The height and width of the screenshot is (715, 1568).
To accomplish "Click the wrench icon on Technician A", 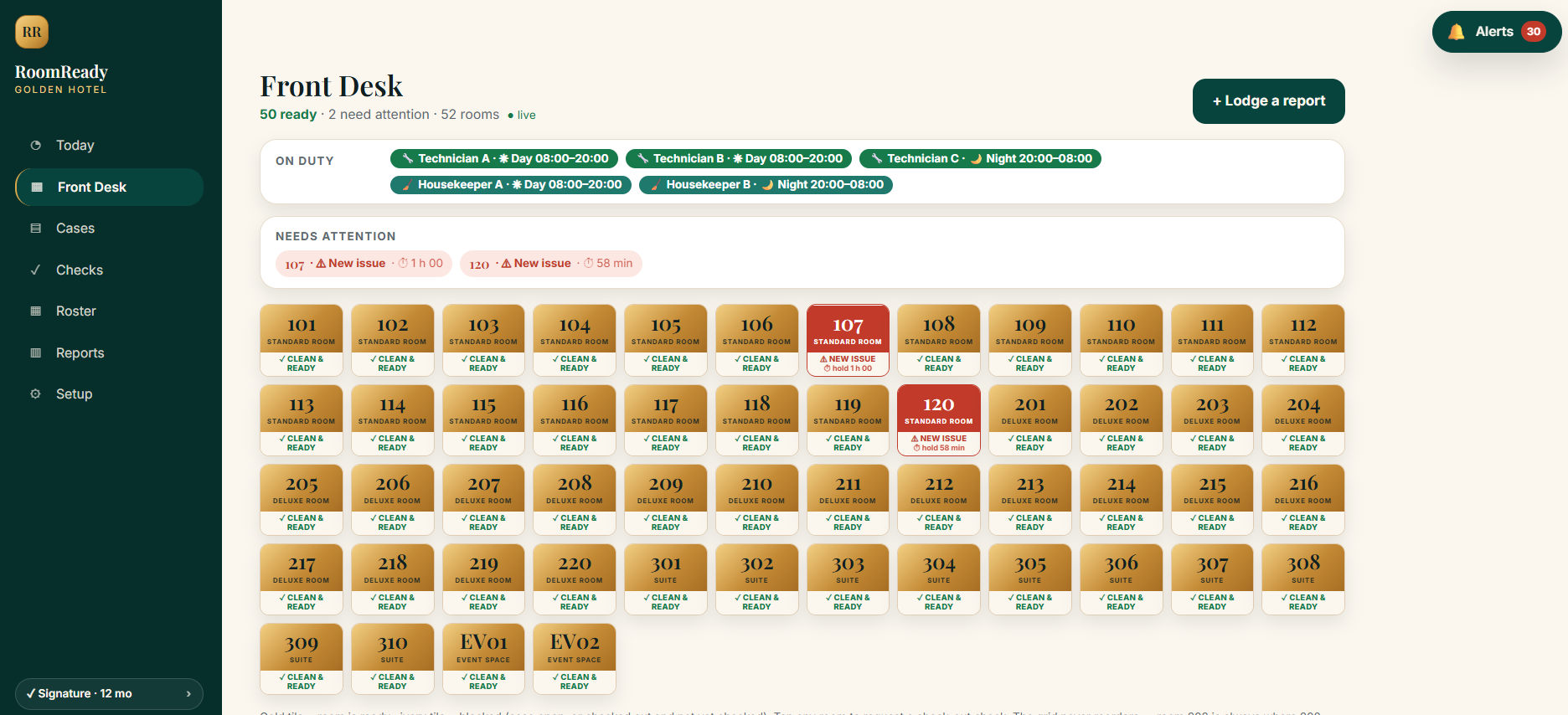I will (408, 158).
